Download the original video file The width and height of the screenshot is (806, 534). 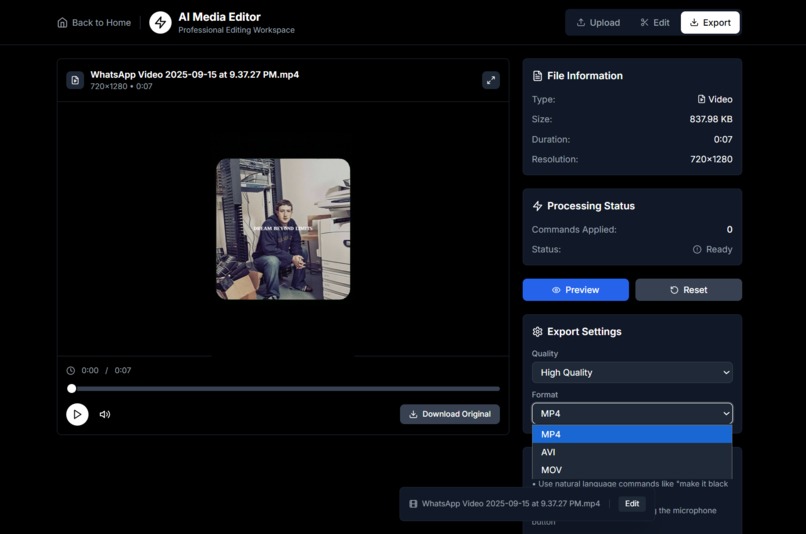[x=450, y=414]
